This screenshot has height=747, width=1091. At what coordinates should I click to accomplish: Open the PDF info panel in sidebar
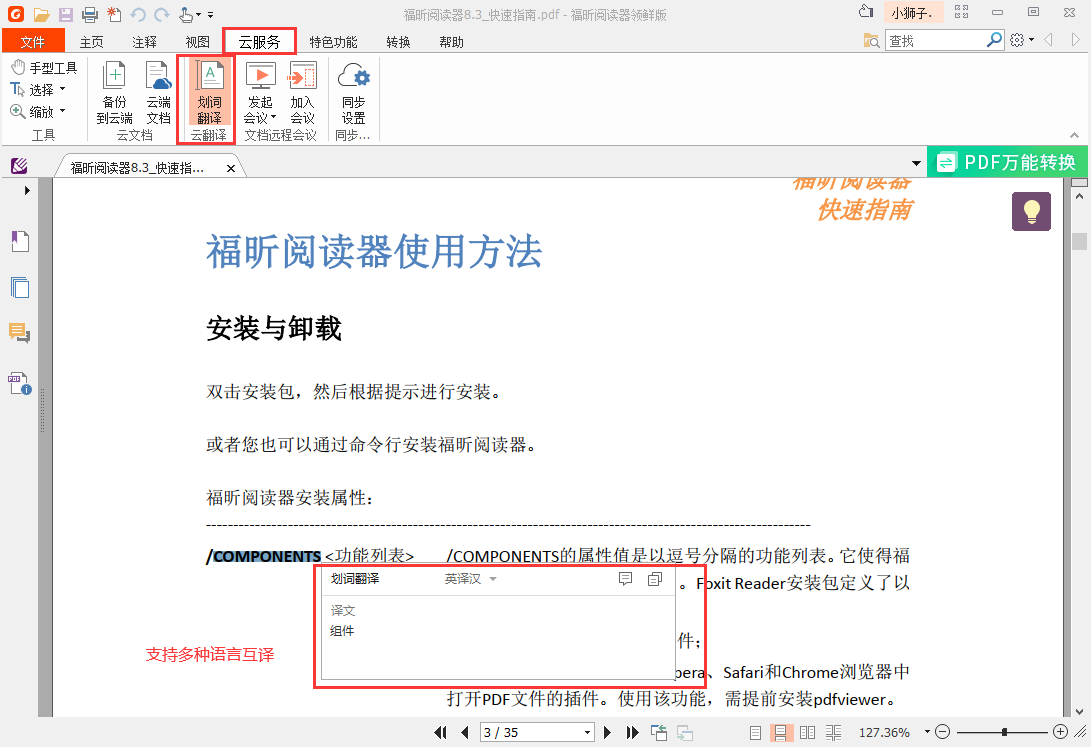(19, 383)
